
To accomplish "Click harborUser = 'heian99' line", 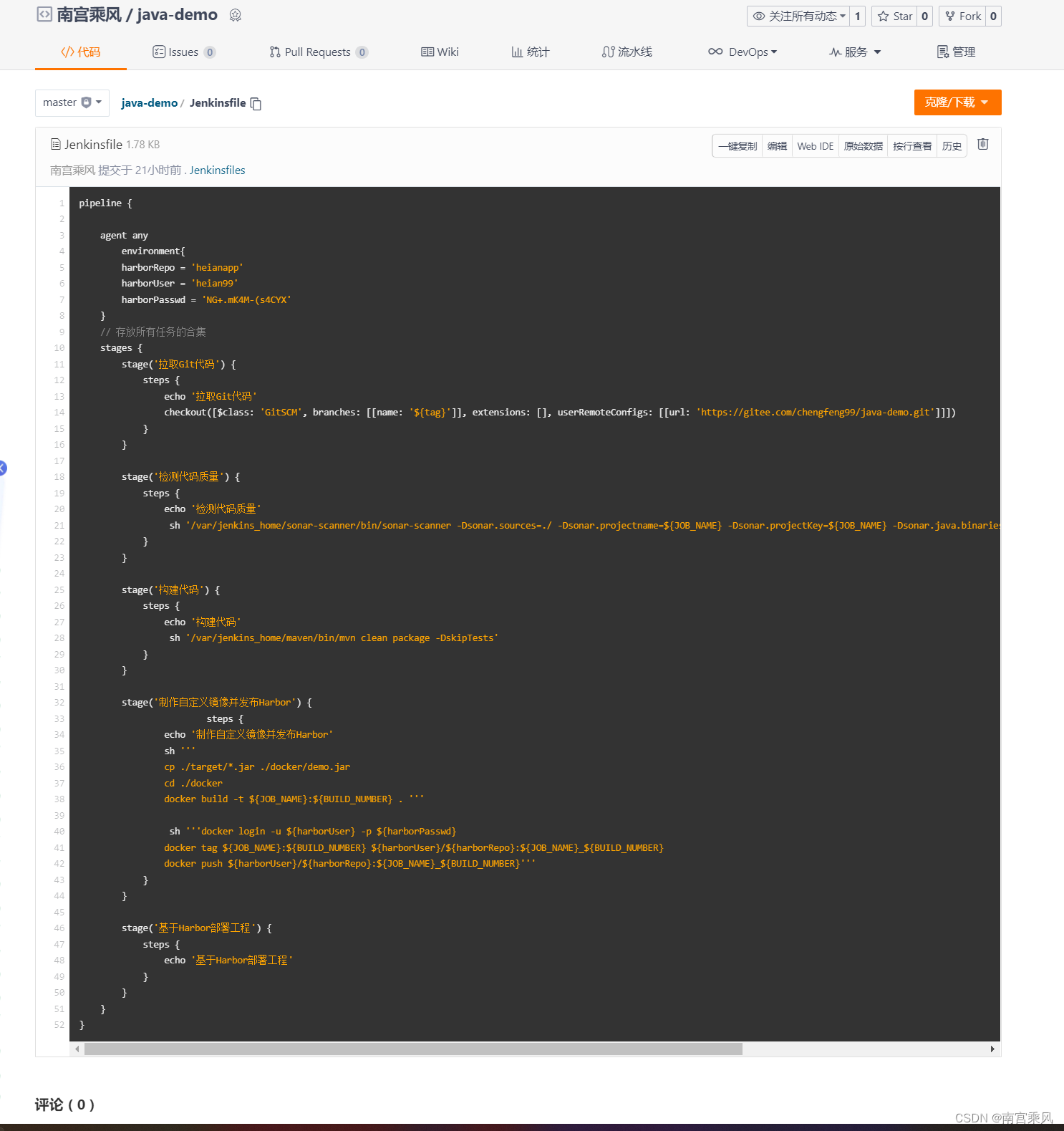I will [180, 284].
